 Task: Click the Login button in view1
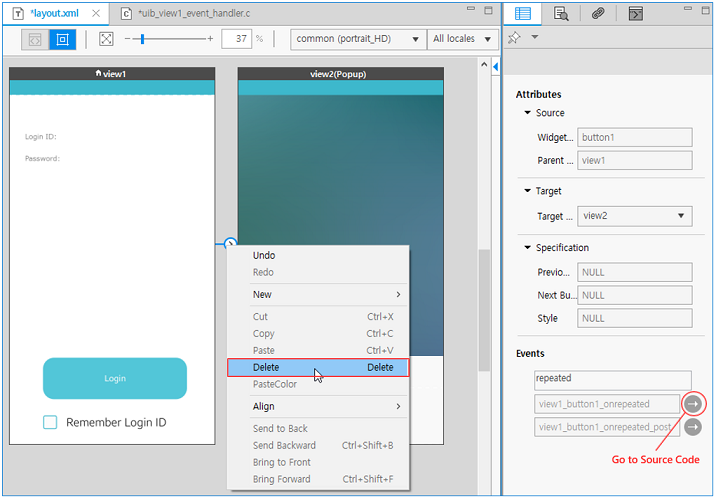(x=115, y=378)
